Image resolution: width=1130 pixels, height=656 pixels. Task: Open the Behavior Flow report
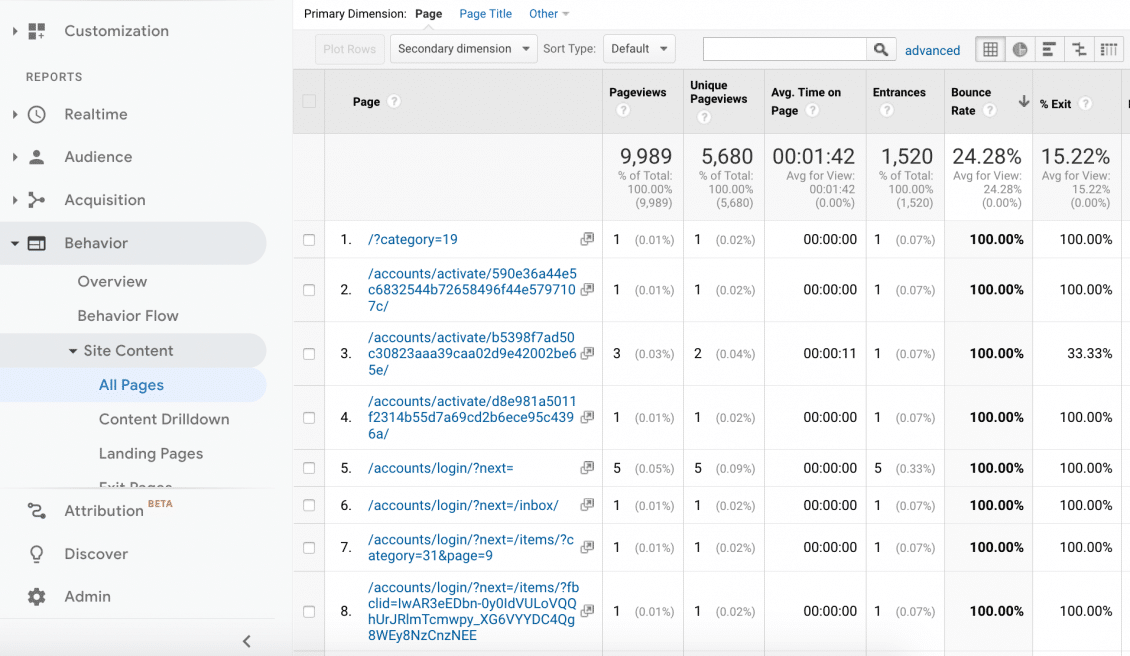[128, 316]
